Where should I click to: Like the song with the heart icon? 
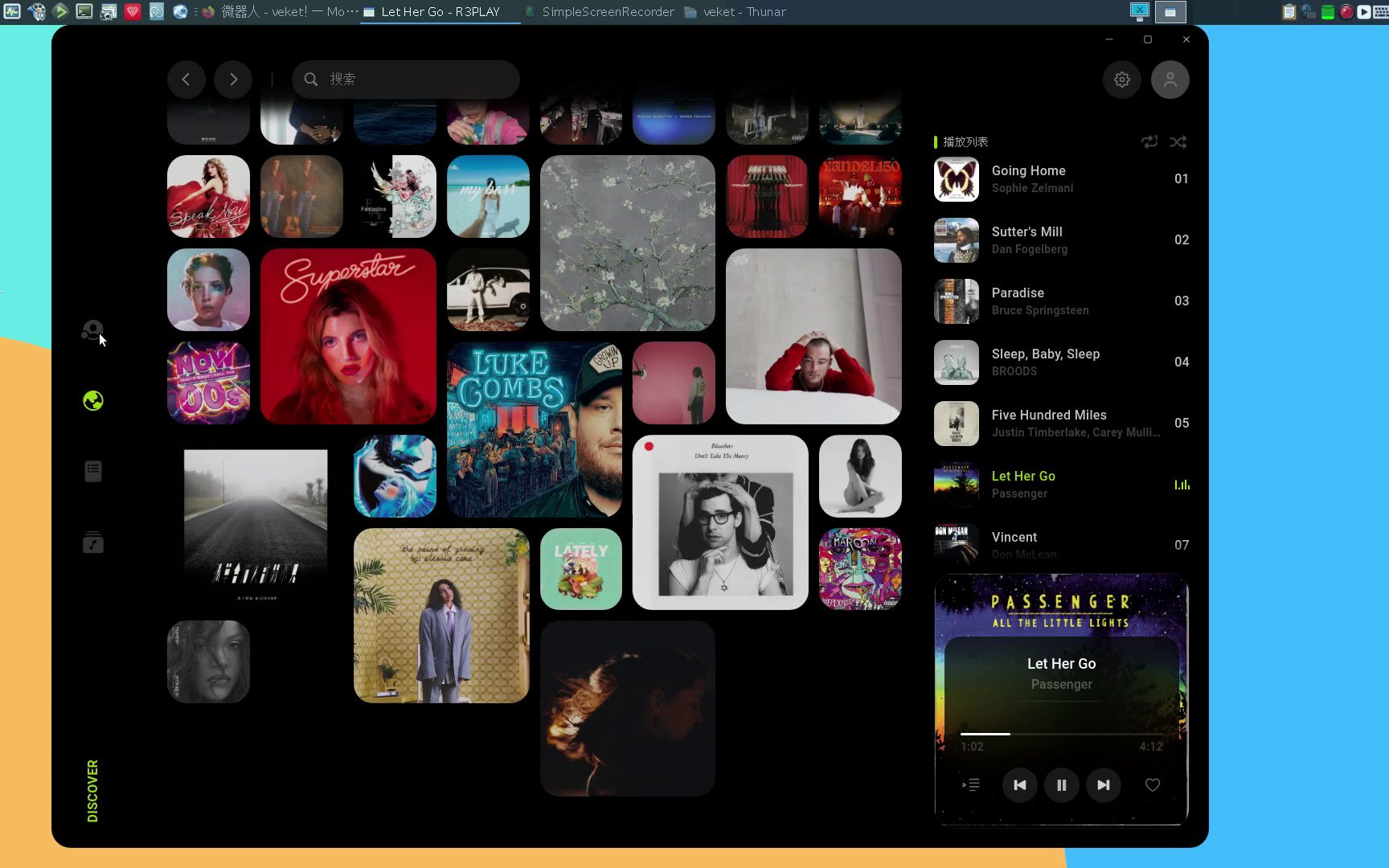click(x=1153, y=785)
